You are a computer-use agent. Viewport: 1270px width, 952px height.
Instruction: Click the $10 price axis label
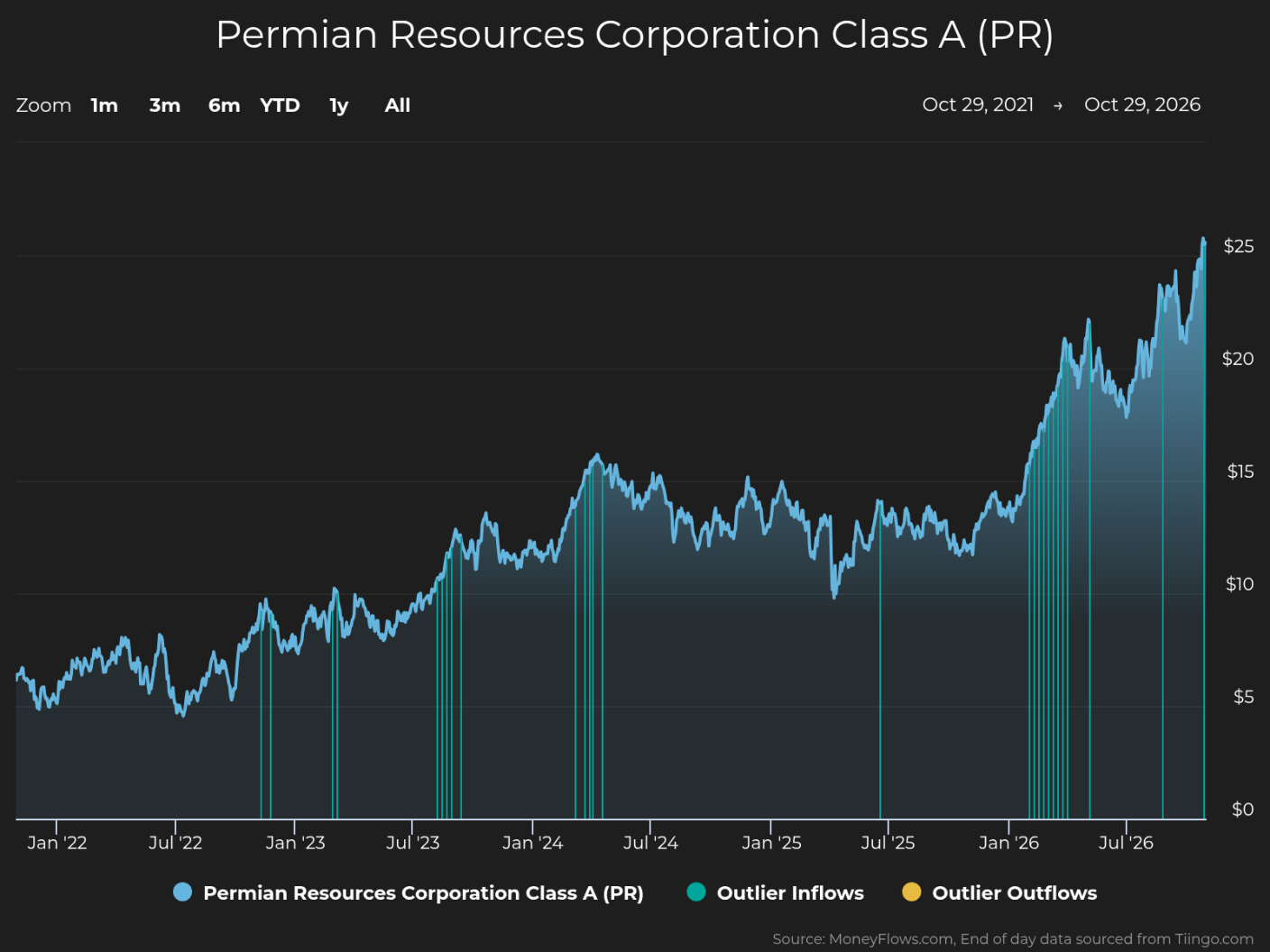click(x=1239, y=584)
